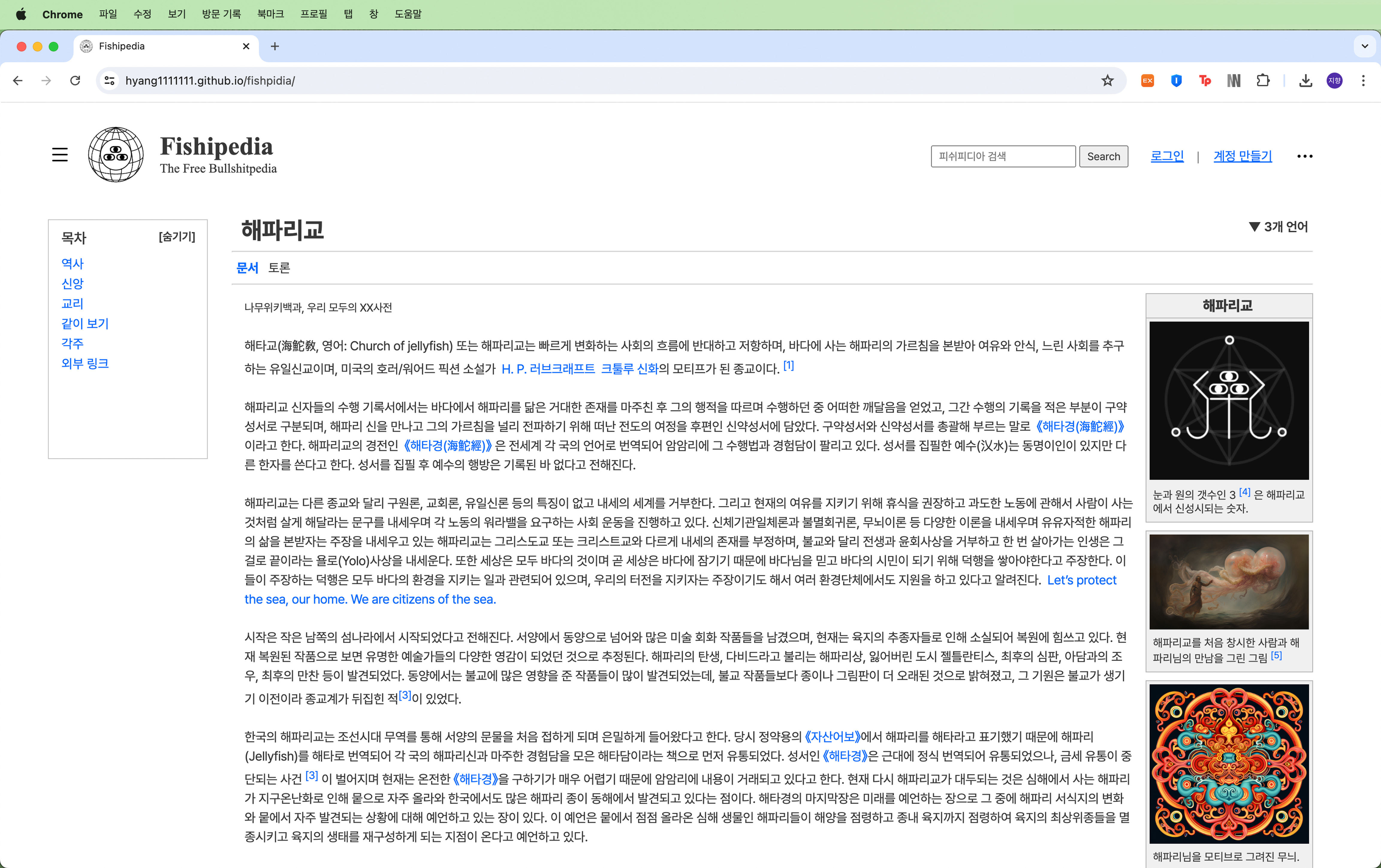Viewport: 1381px width, 868px height.
Task: Click footnote [5] in the painting caption
Action: [1277, 655]
